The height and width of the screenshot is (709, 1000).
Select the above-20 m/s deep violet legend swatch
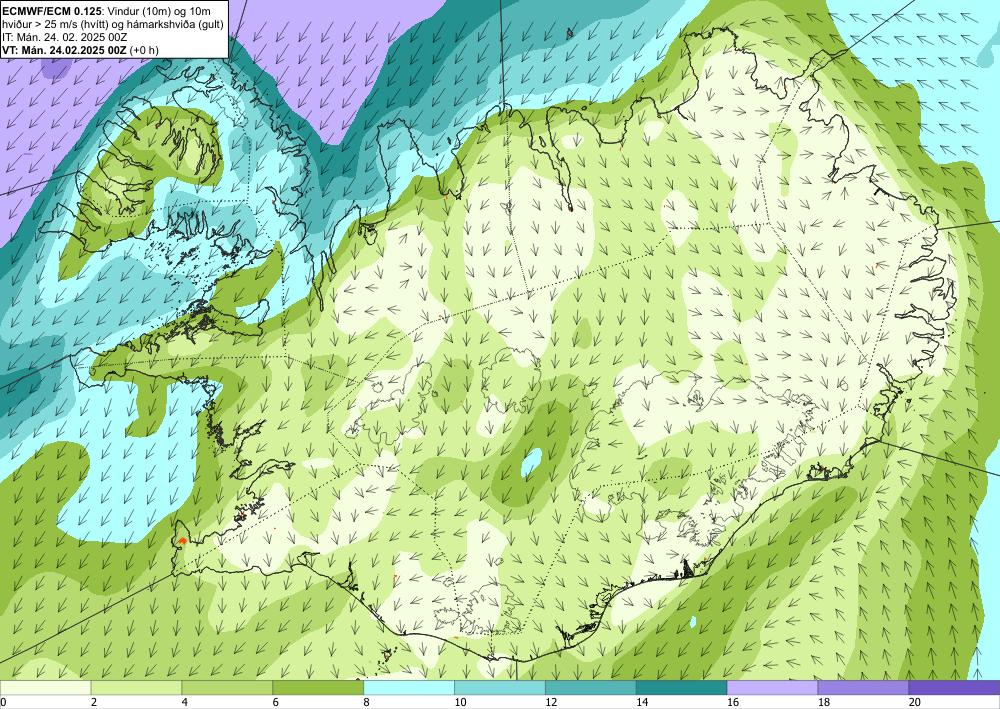click(x=955, y=687)
